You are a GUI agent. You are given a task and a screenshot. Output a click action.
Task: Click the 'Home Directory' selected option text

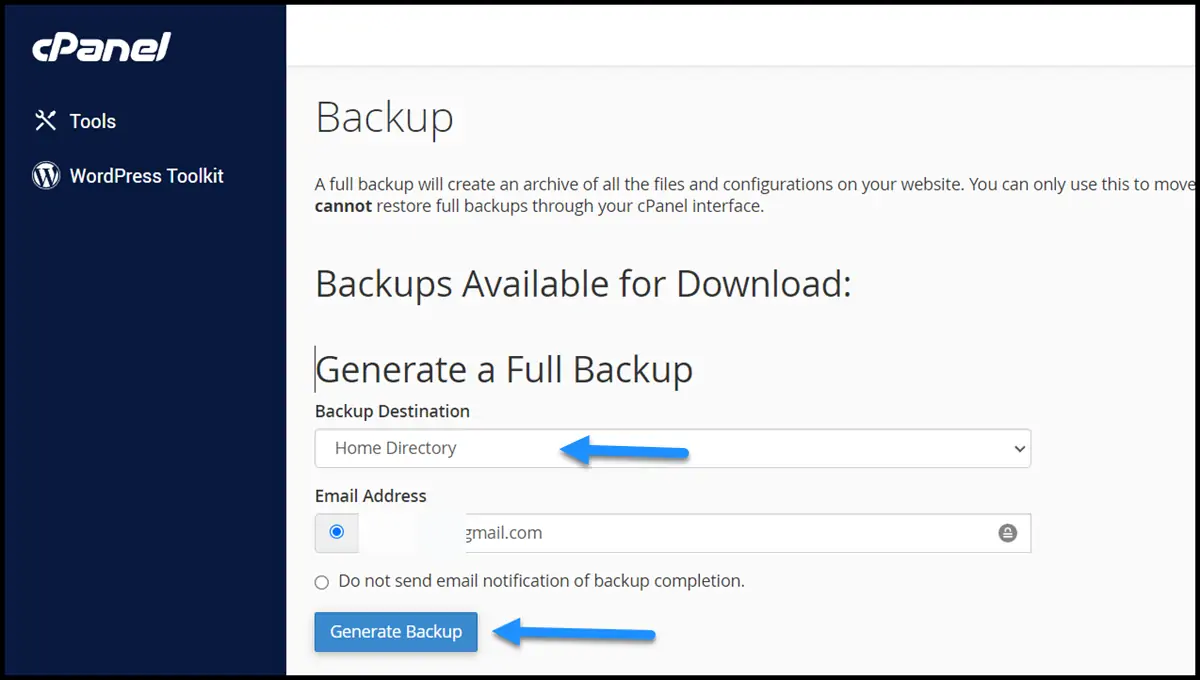point(396,448)
